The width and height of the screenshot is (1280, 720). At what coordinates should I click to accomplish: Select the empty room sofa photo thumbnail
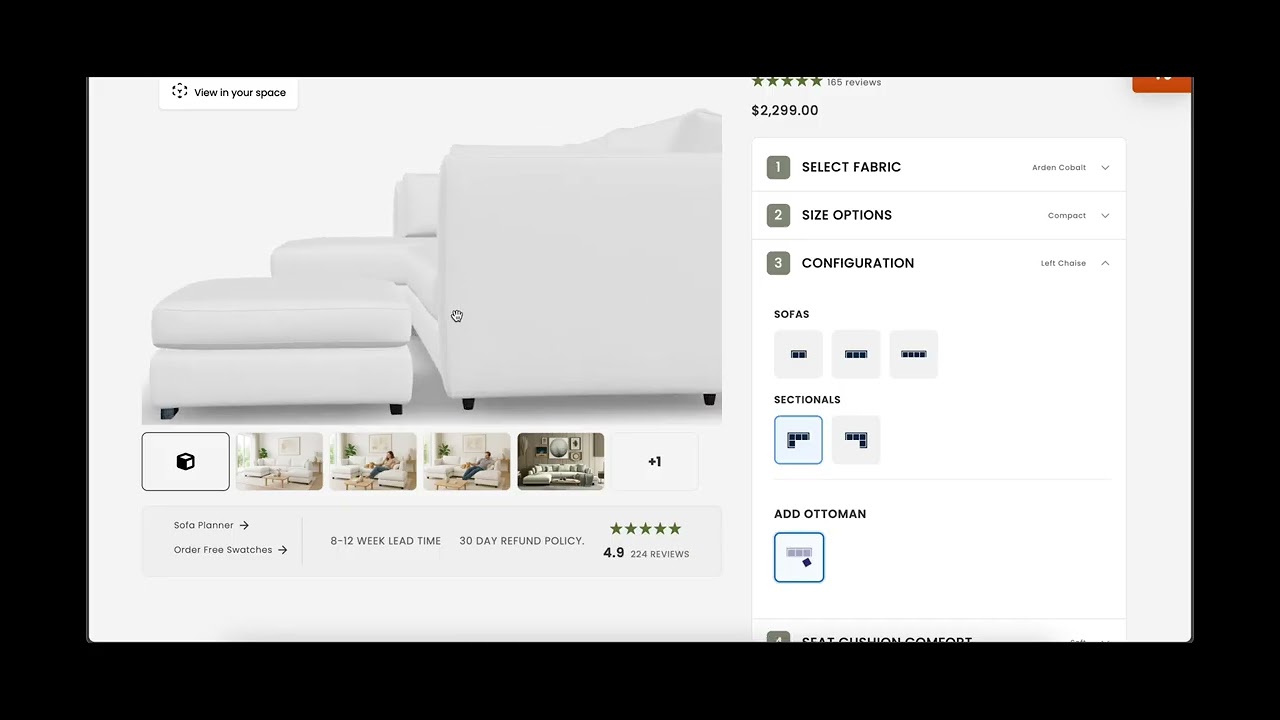(279, 461)
